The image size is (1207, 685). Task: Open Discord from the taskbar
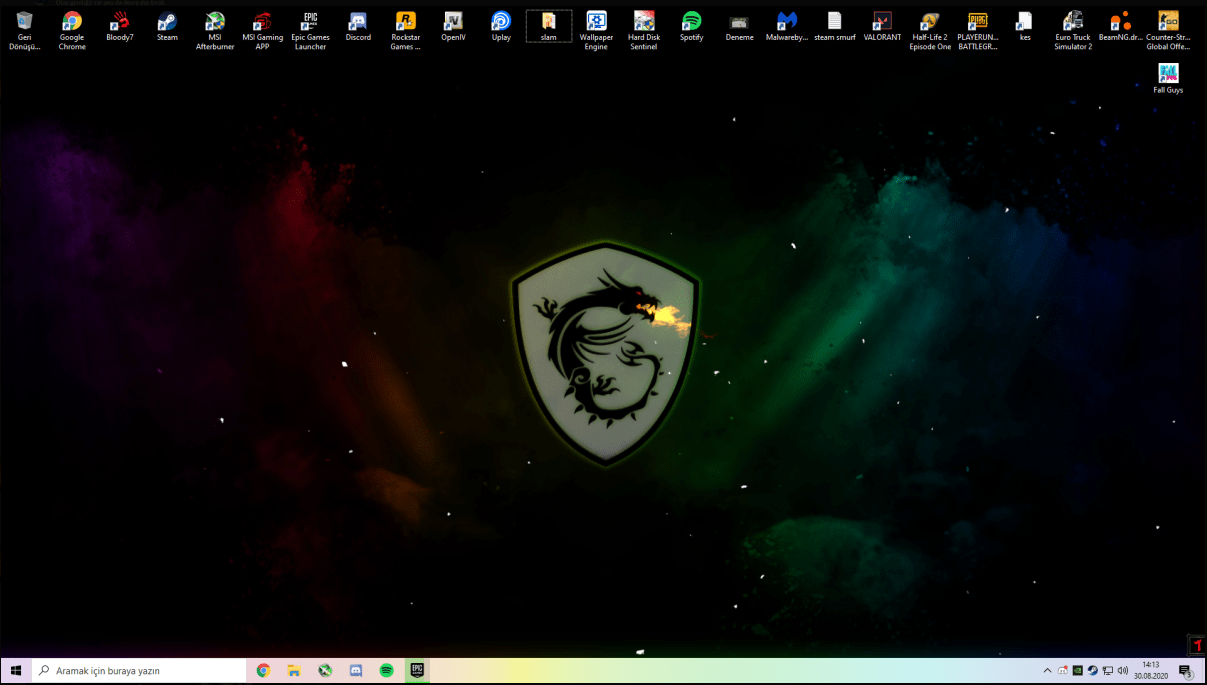(x=356, y=671)
